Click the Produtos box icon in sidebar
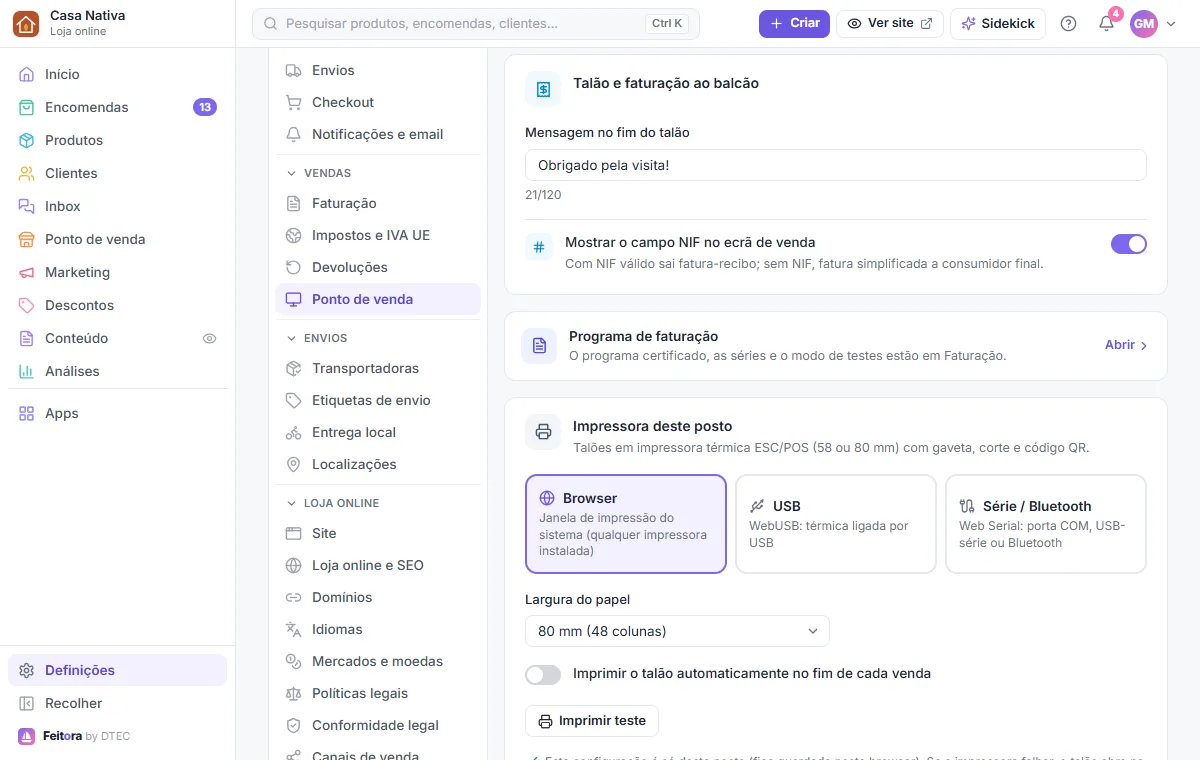Image resolution: width=1200 pixels, height=760 pixels. pyautogui.click(x=27, y=140)
